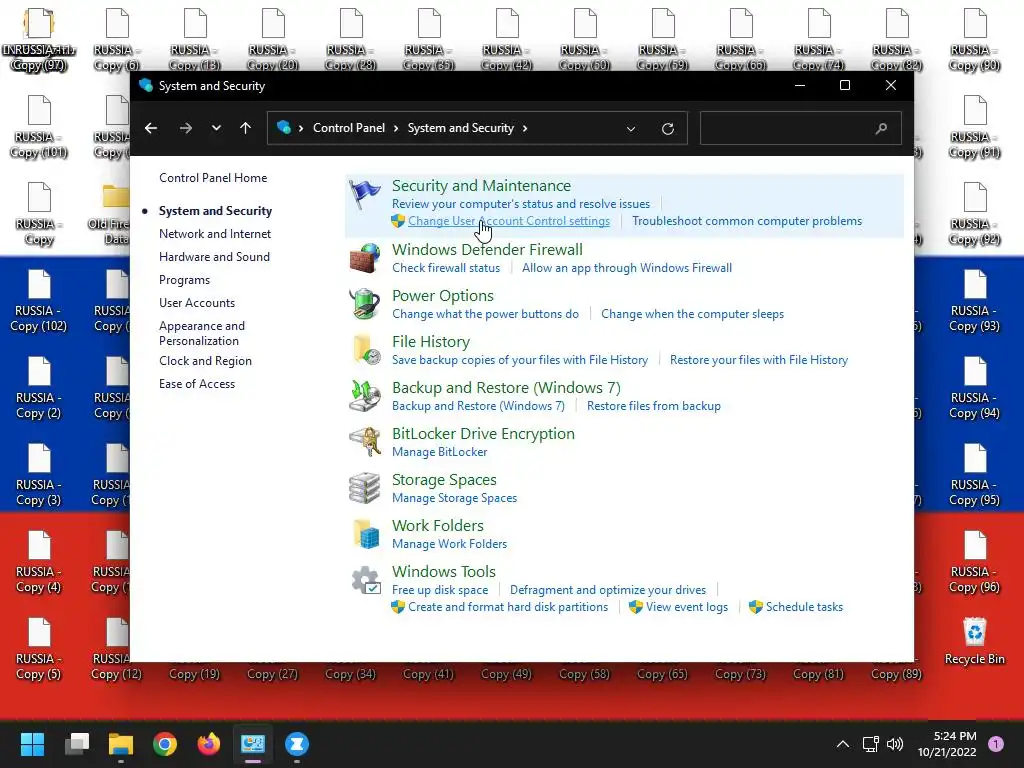
Task: Open File Explorer from the taskbar
Action: (x=121, y=744)
